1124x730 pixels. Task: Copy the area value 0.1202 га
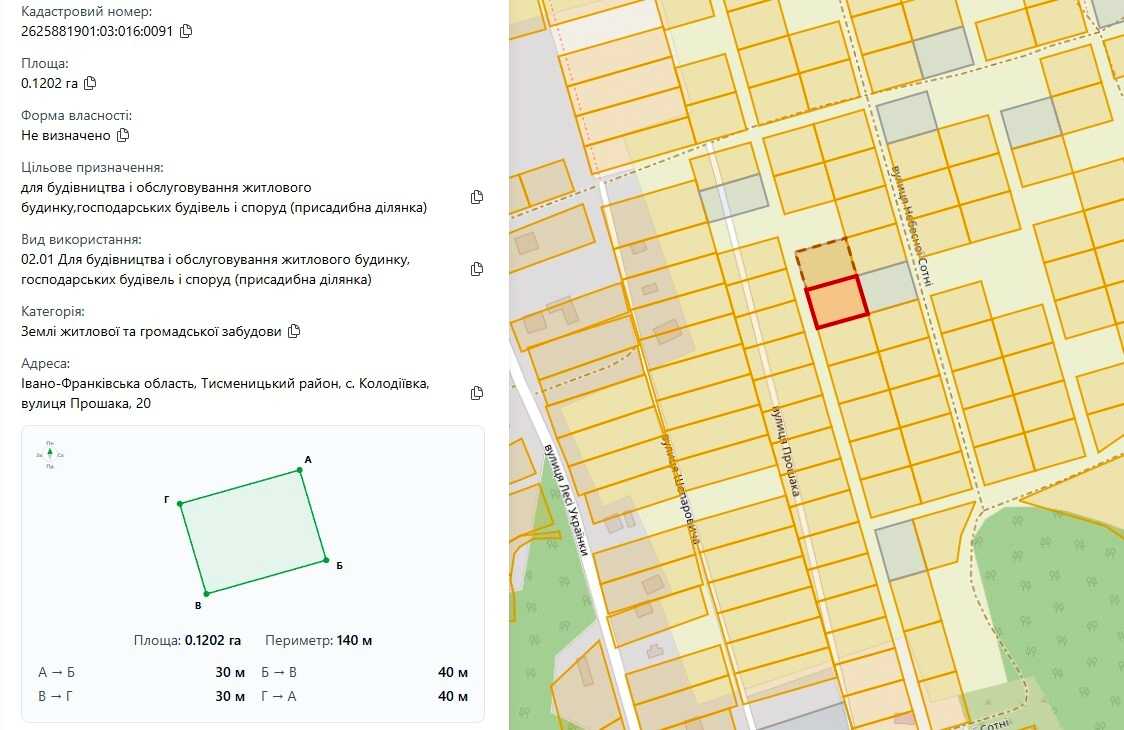point(90,83)
